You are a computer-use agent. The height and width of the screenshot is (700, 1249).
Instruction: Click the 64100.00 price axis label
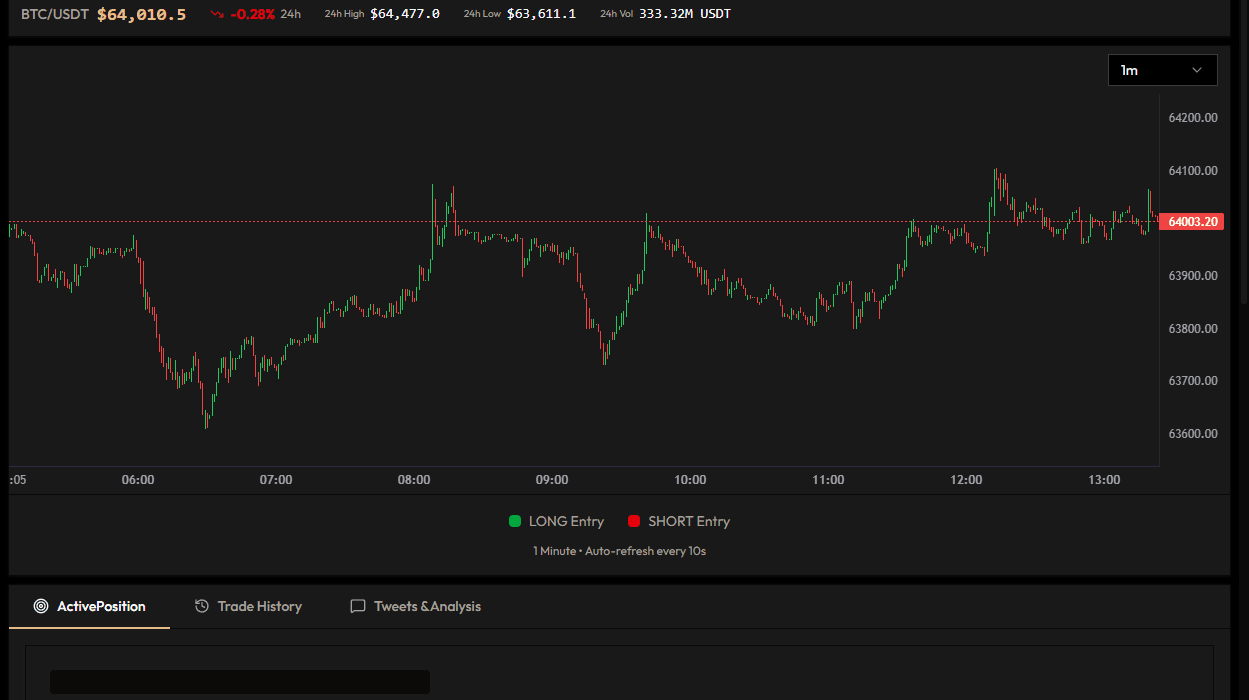pyautogui.click(x=1193, y=170)
